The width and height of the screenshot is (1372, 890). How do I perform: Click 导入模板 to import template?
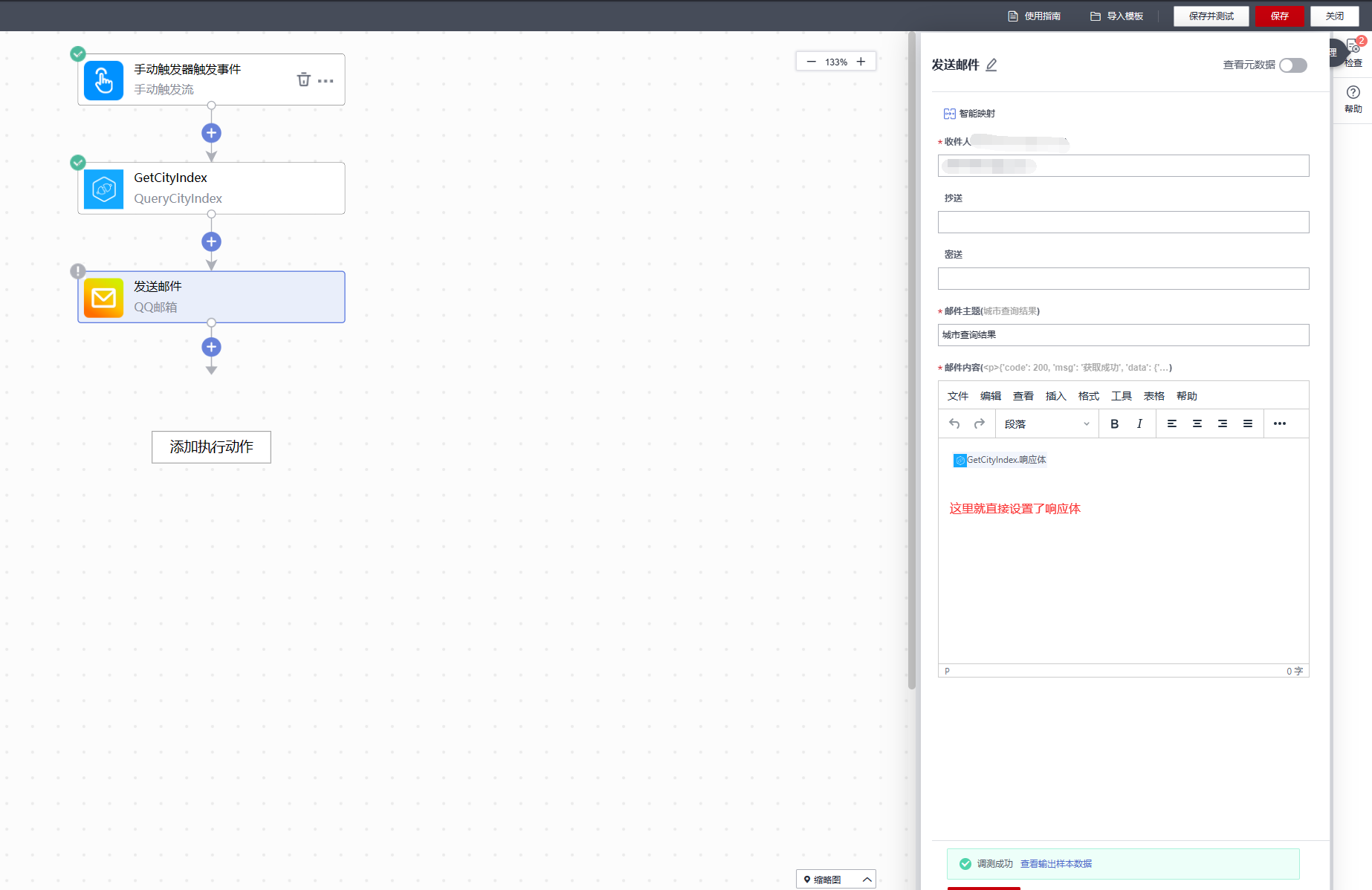[1117, 16]
